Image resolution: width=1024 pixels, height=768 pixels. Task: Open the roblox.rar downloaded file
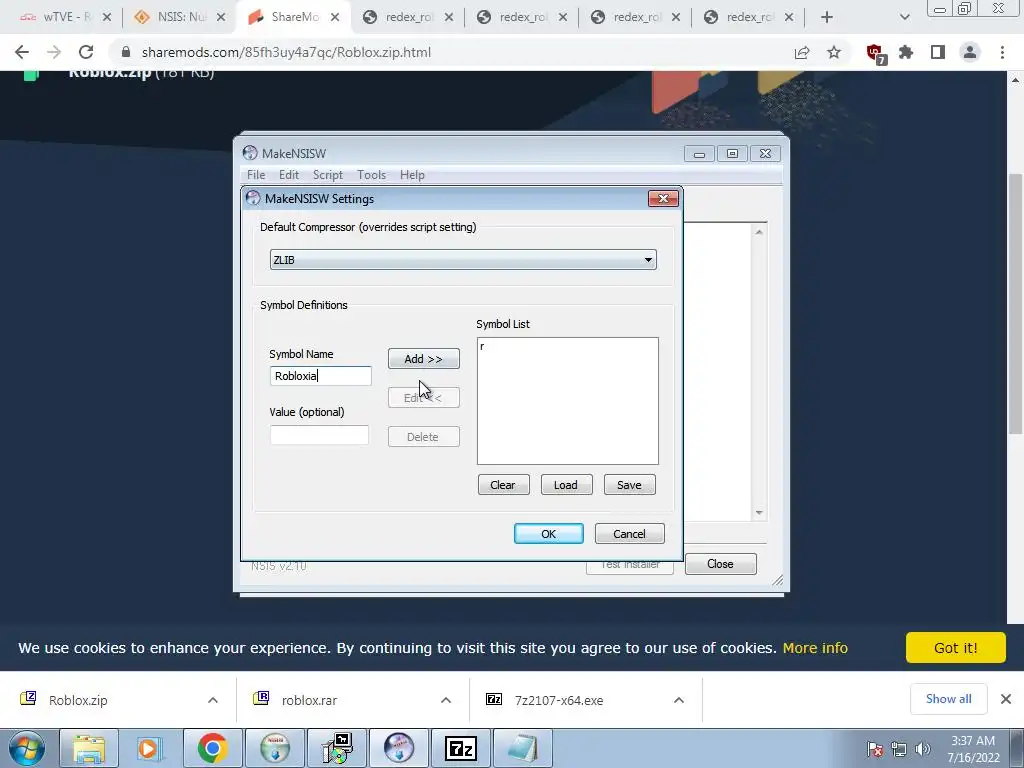point(310,700)
